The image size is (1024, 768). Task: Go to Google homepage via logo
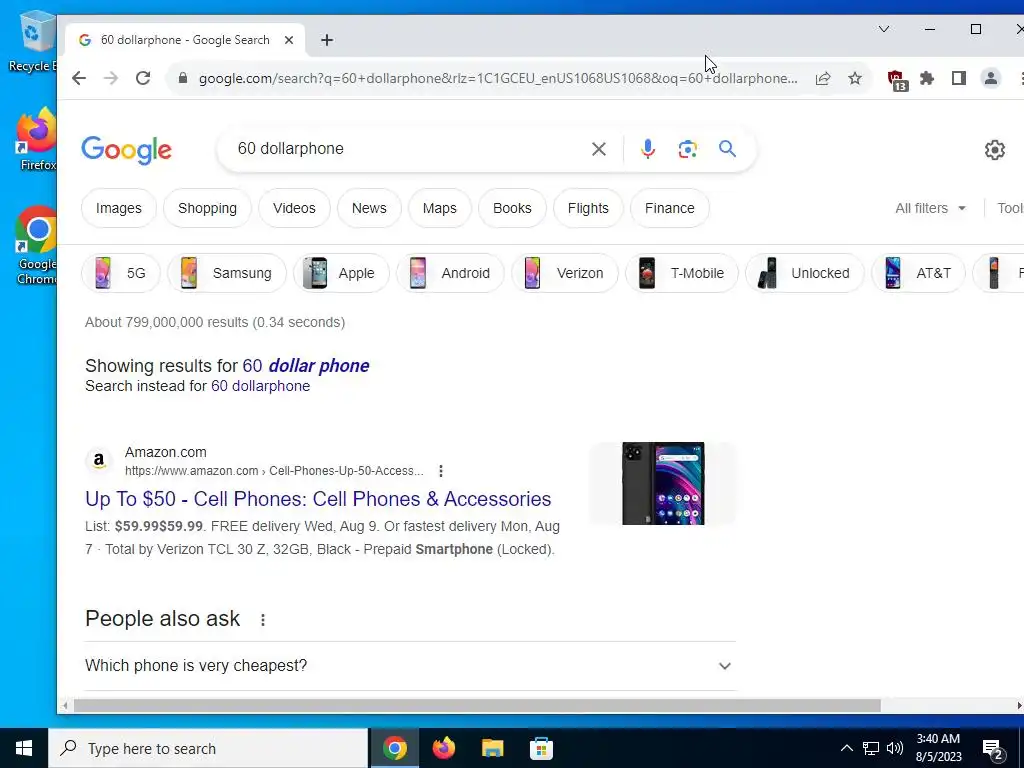(x=127, y=150)
